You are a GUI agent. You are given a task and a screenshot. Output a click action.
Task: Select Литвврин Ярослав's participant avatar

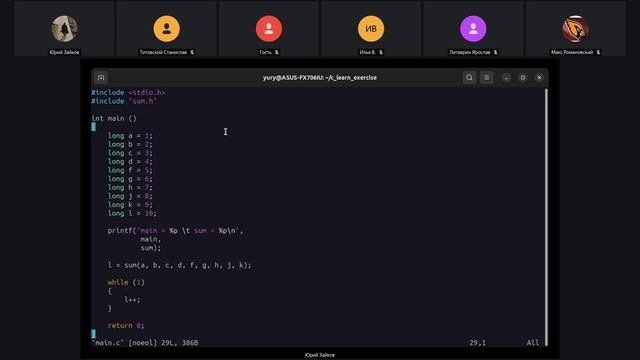(x=473, y=29)
